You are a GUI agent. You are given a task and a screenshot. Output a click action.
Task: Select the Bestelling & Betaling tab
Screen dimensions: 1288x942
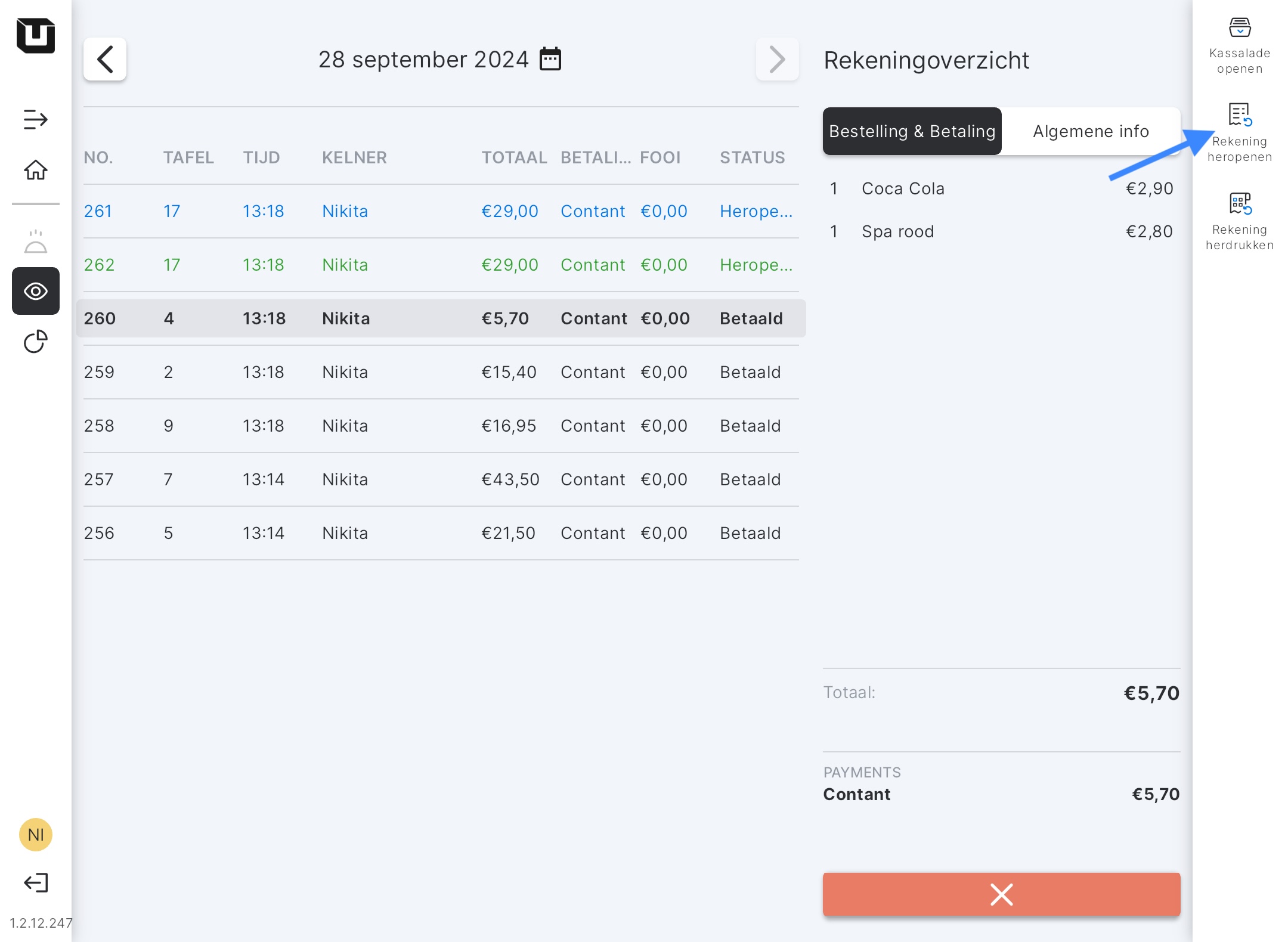pos(912,131)
